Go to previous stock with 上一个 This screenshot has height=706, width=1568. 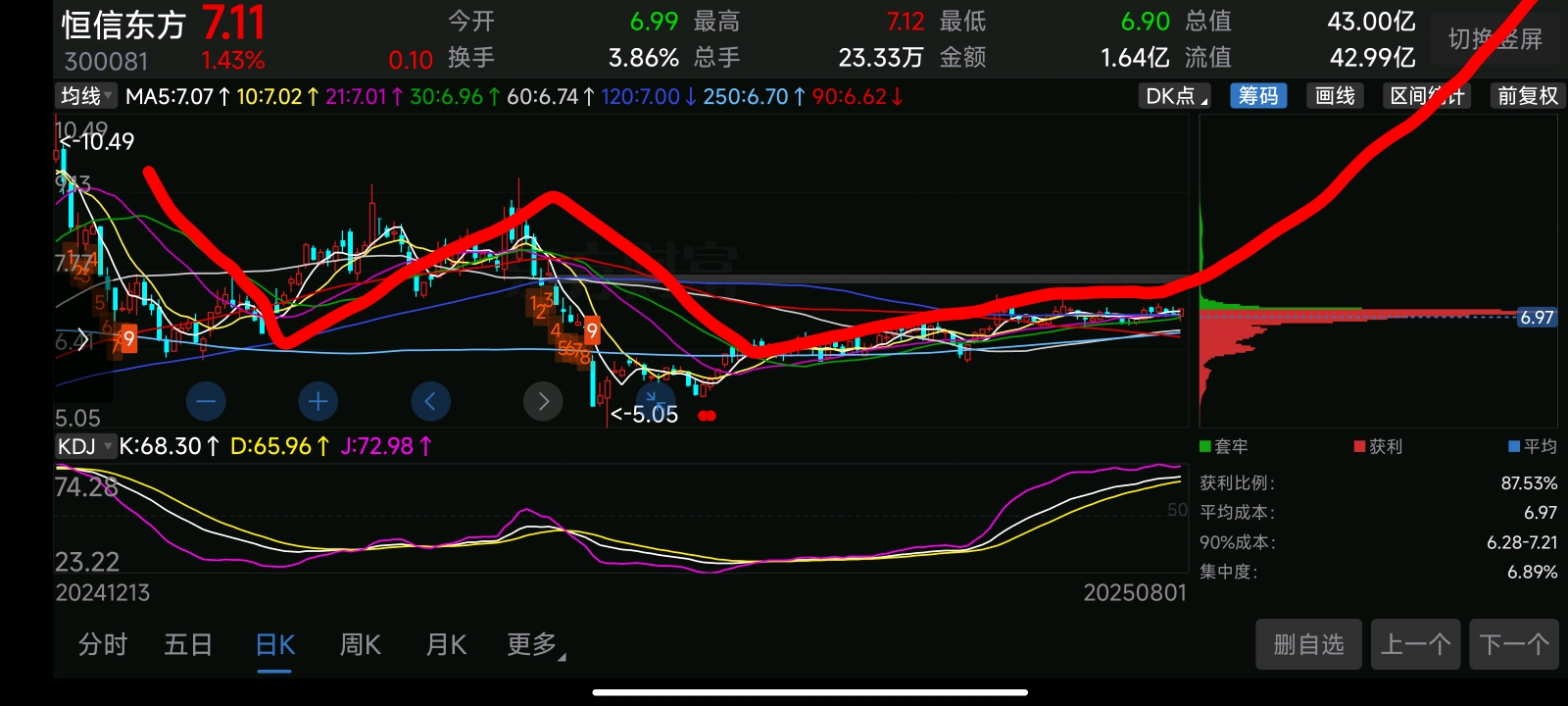point(1415,644)
